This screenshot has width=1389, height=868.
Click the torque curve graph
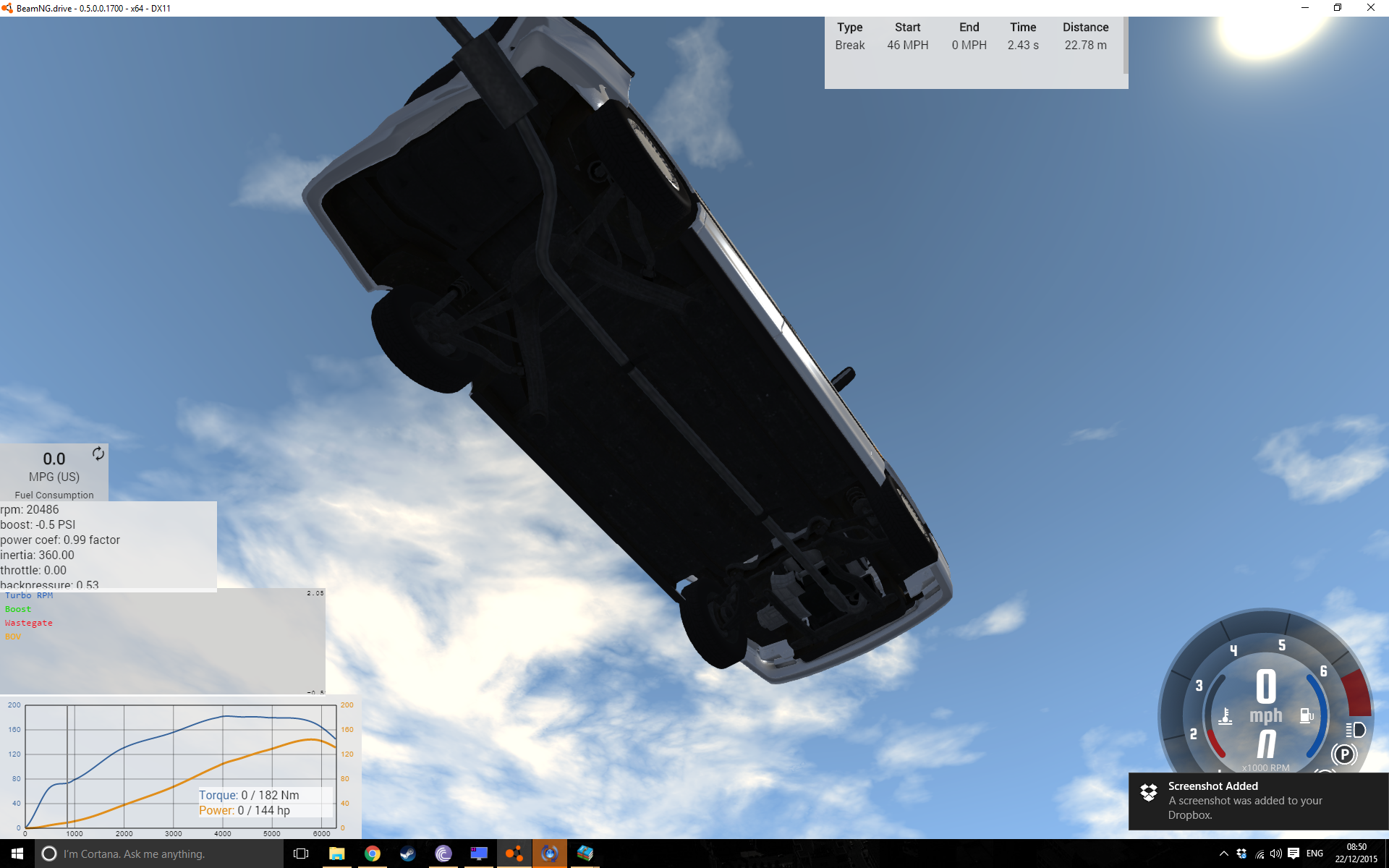click(x=181, y=765)
